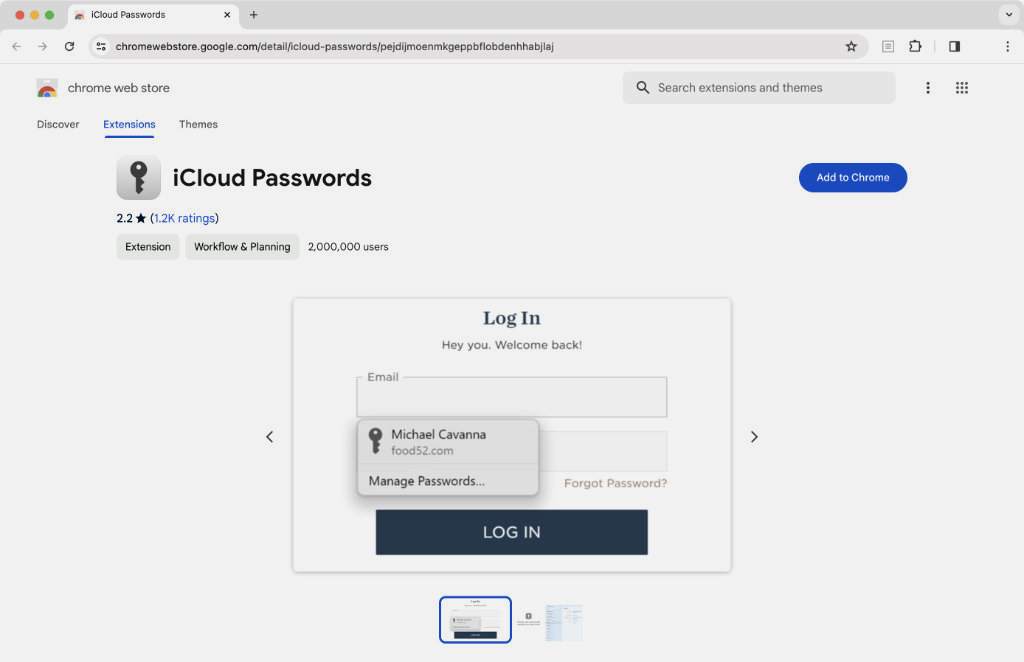Show previous screenshot with left chevron
Screen dimensions: 1024x662
(269, 437)
